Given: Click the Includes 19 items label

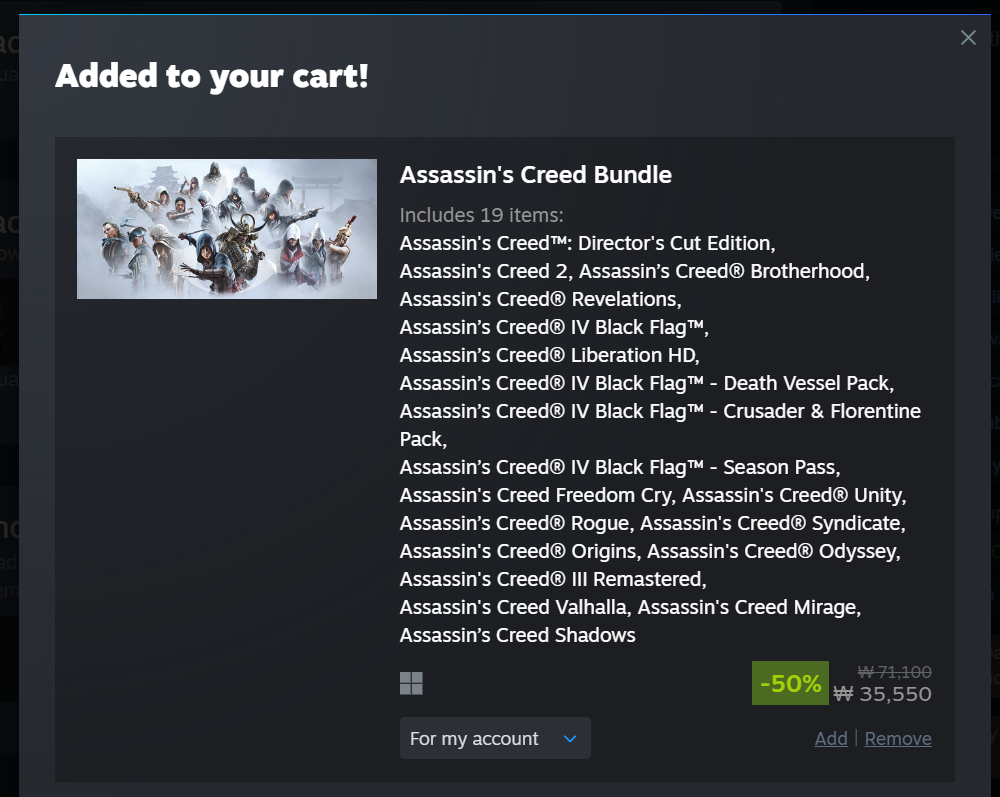Looking at the screenshot, I should pyautogui.click(x=481, y=215).
